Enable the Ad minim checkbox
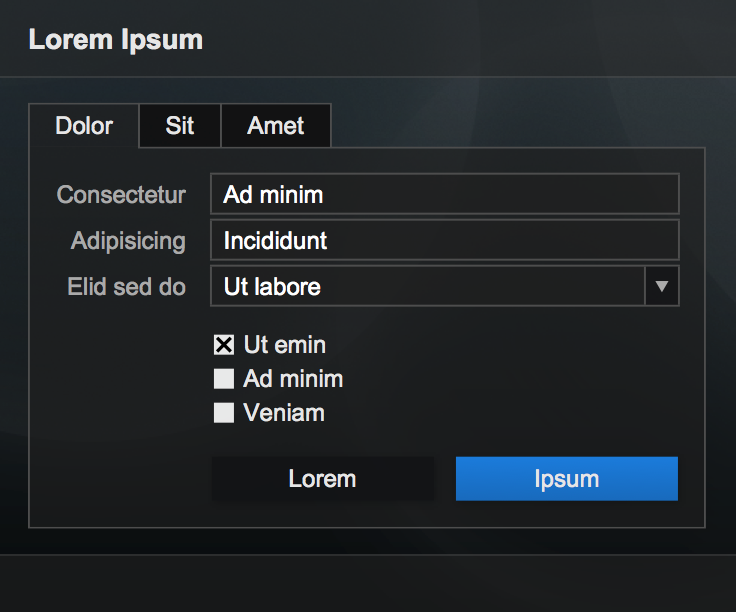 224,379
